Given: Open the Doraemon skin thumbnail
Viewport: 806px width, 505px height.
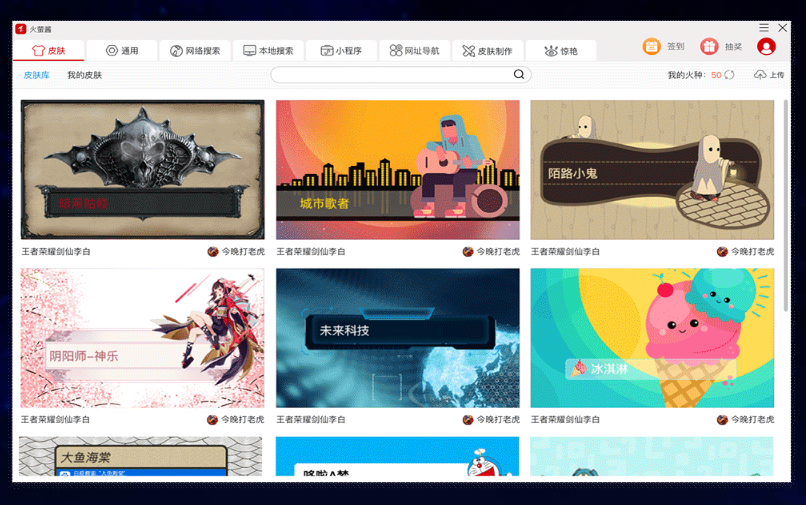Looking at the screenshot, I should [x=397, y=456].
